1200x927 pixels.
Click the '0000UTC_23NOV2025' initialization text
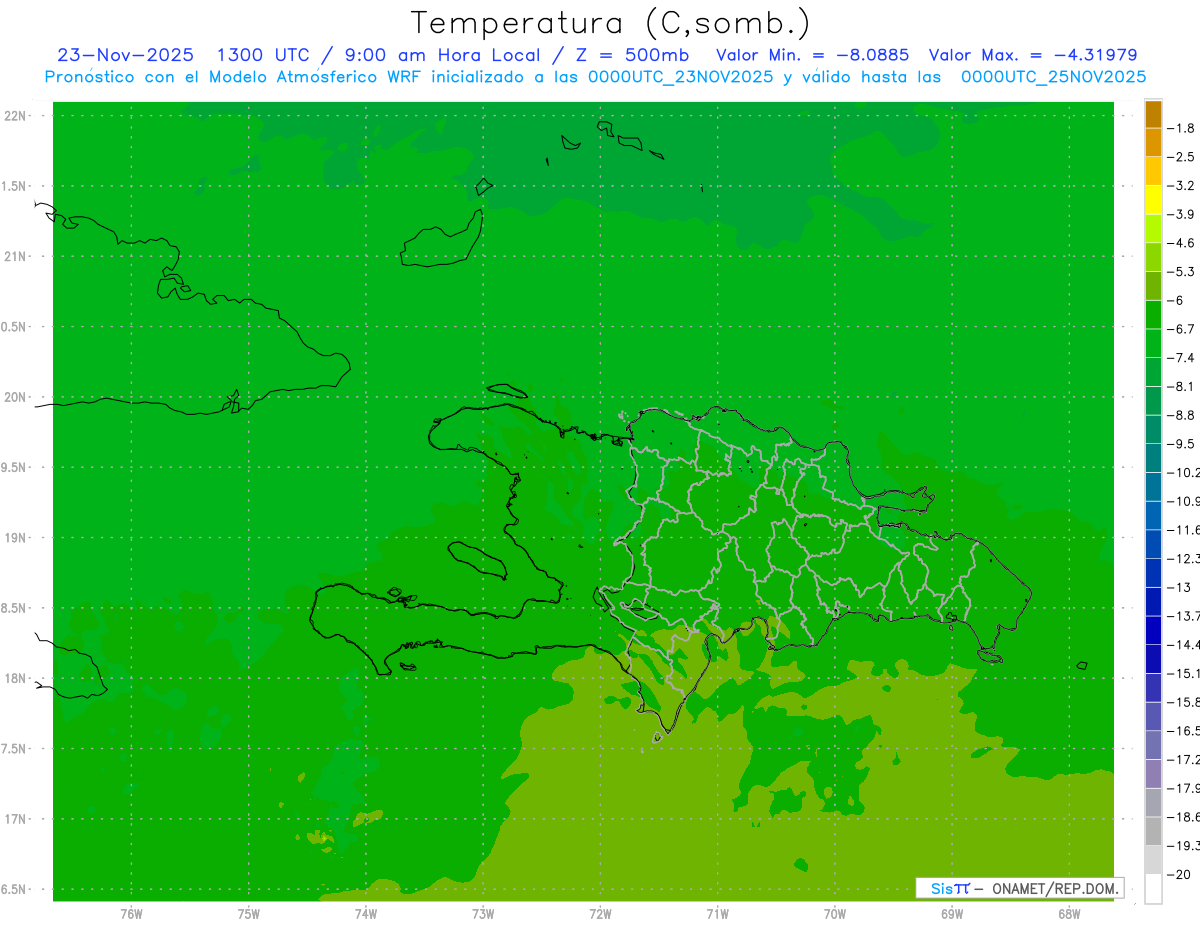[681, 77]
